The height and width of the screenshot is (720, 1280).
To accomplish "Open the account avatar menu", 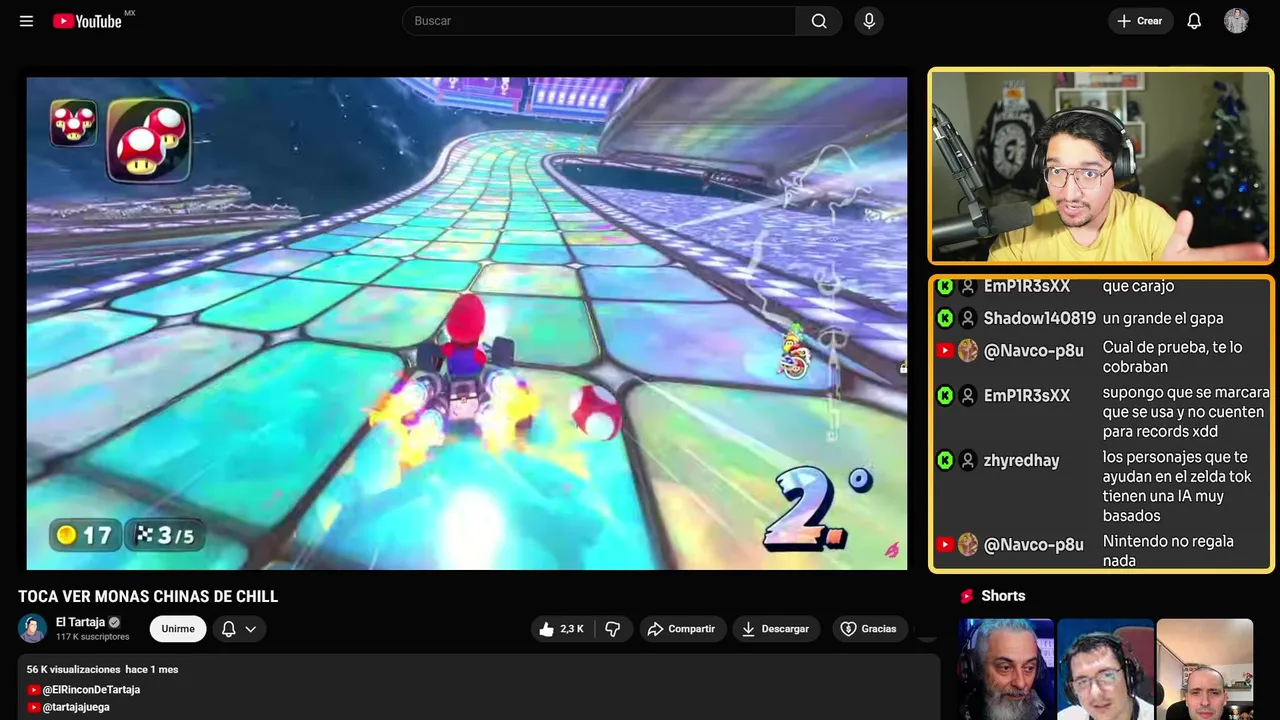I will pyautogui.click(x=1236, y=21).
